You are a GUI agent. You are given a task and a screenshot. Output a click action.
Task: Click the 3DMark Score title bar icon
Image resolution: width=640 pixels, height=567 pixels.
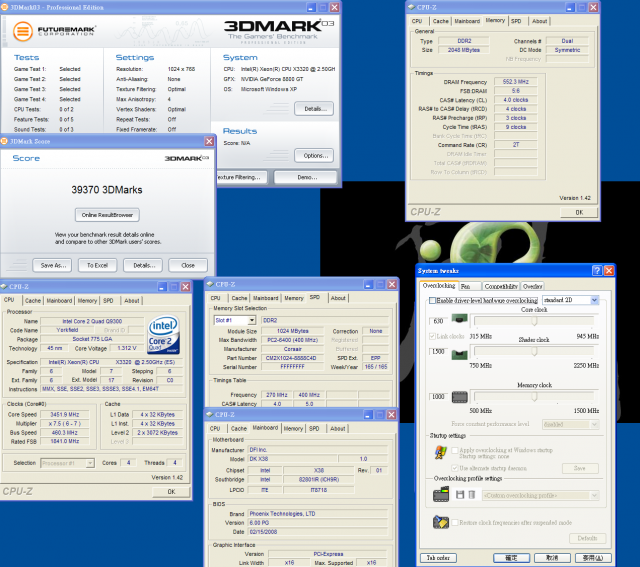click(4, 141)
